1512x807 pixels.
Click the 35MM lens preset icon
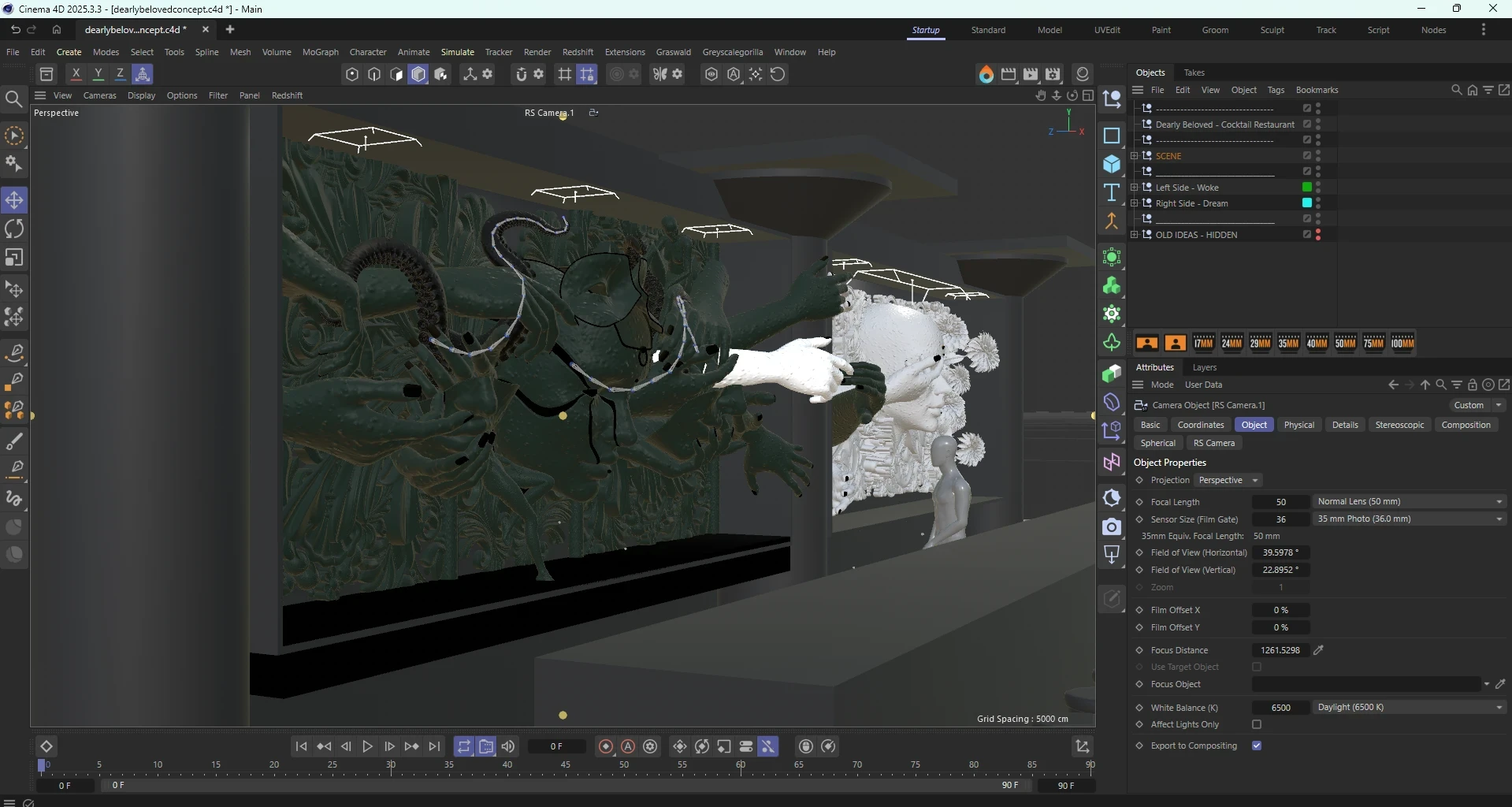click(1288, 343)
